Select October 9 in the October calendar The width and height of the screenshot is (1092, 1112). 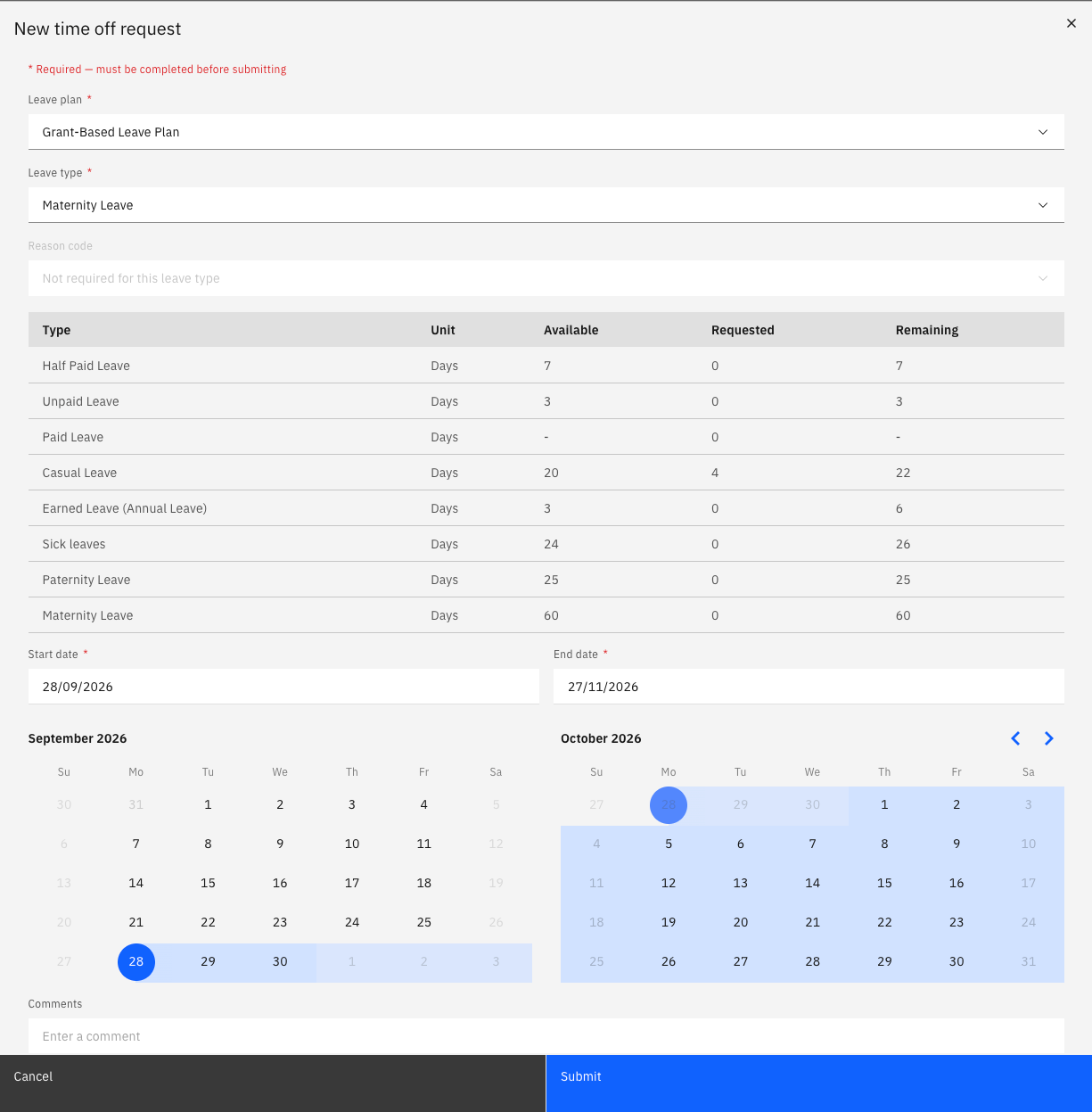(x=957, y=844)
